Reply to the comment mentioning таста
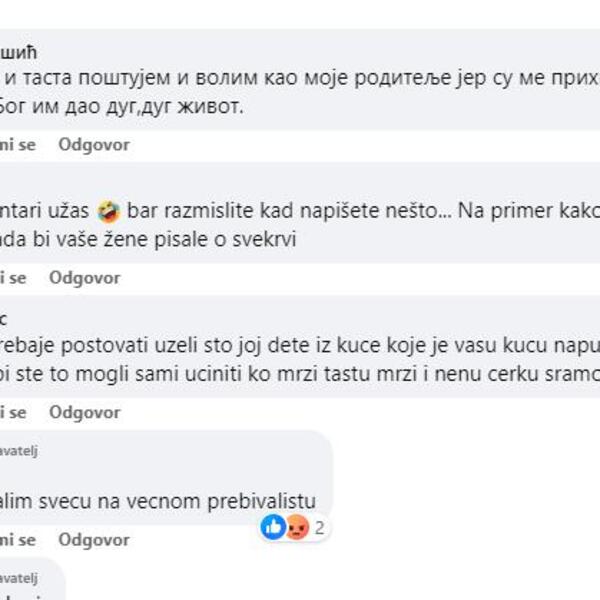 point(94,144)
